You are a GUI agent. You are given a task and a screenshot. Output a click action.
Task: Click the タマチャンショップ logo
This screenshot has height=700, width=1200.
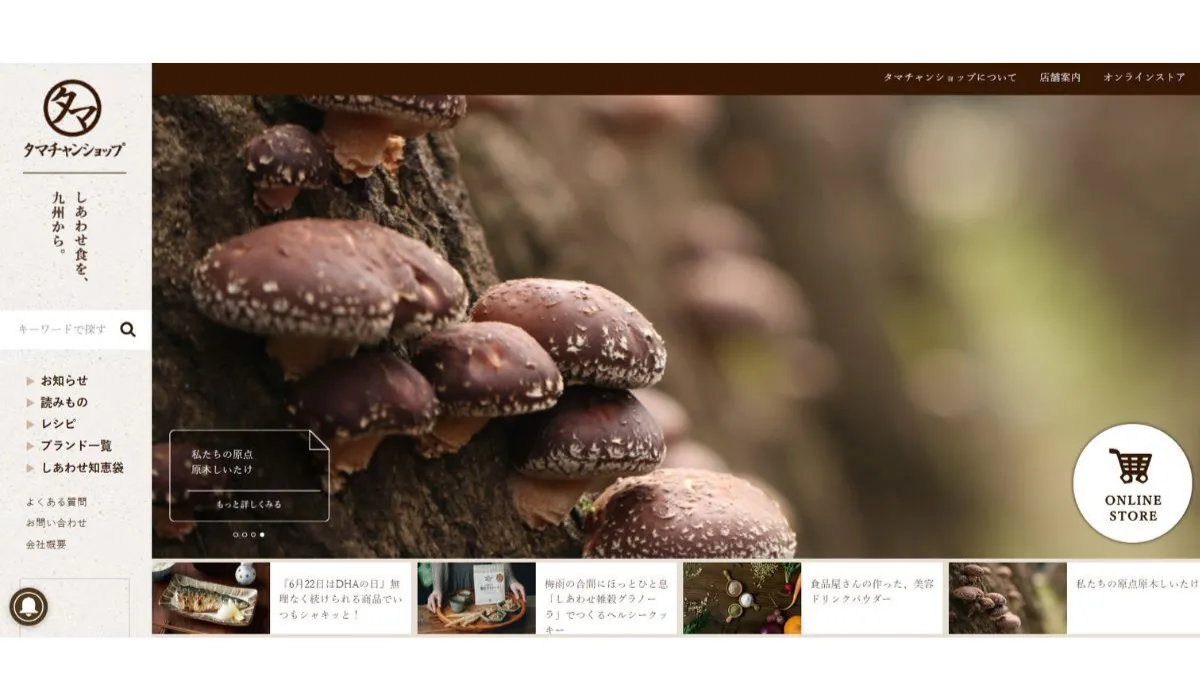pos(74,120)
